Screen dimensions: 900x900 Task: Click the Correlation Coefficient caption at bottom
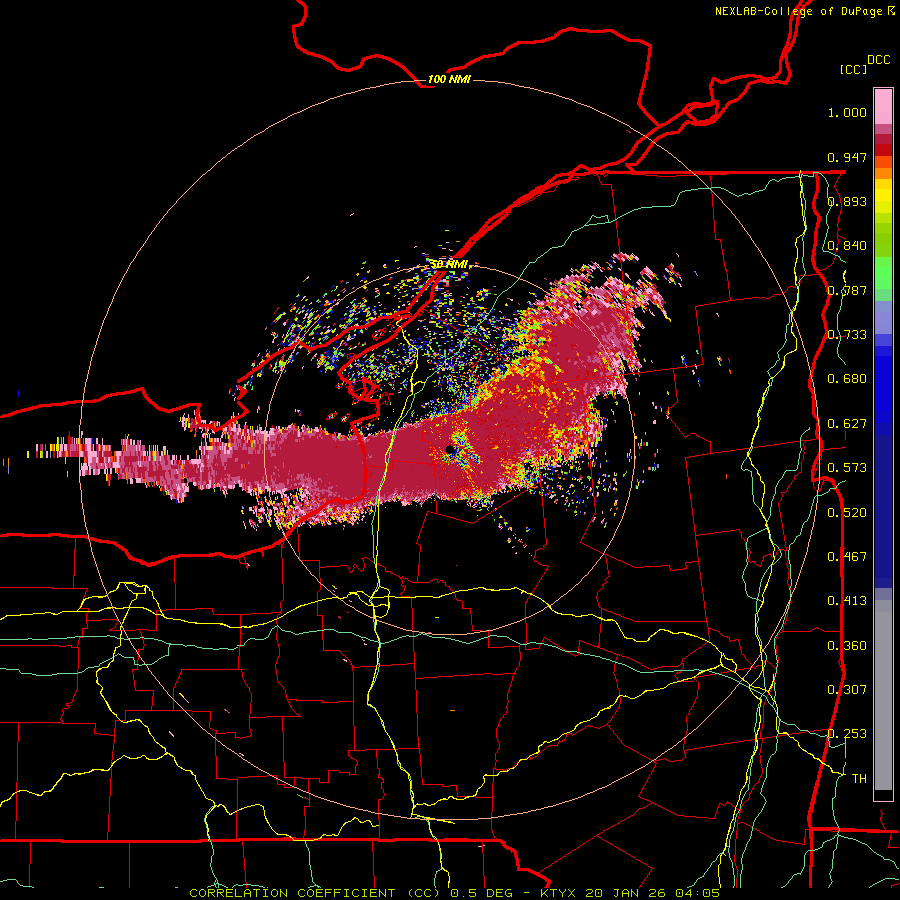tap(454, 893)
